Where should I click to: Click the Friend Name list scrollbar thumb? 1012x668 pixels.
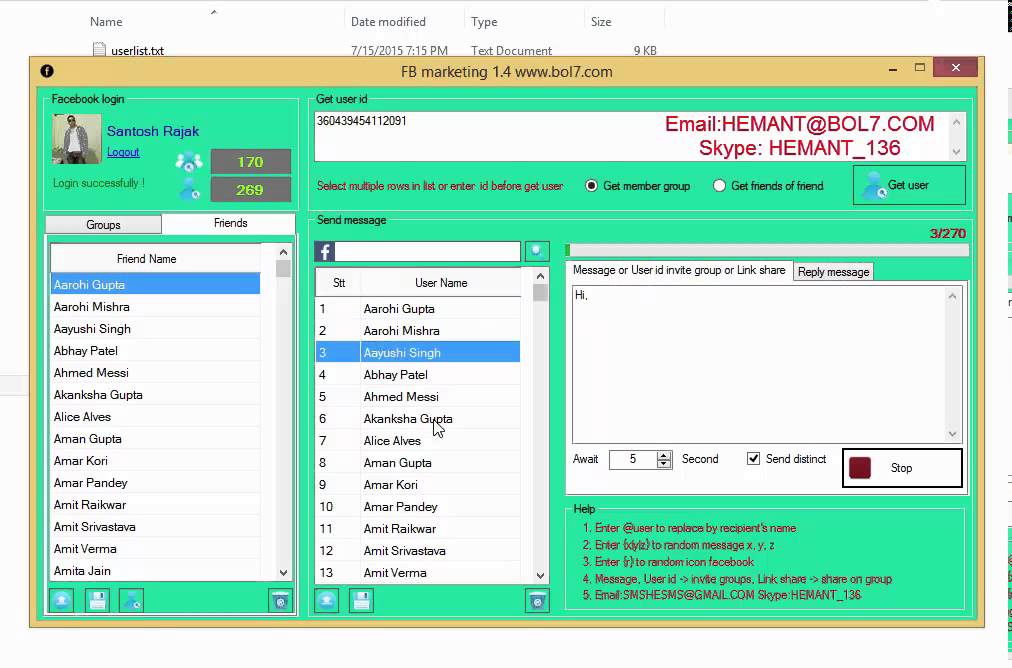pos(283,268)
